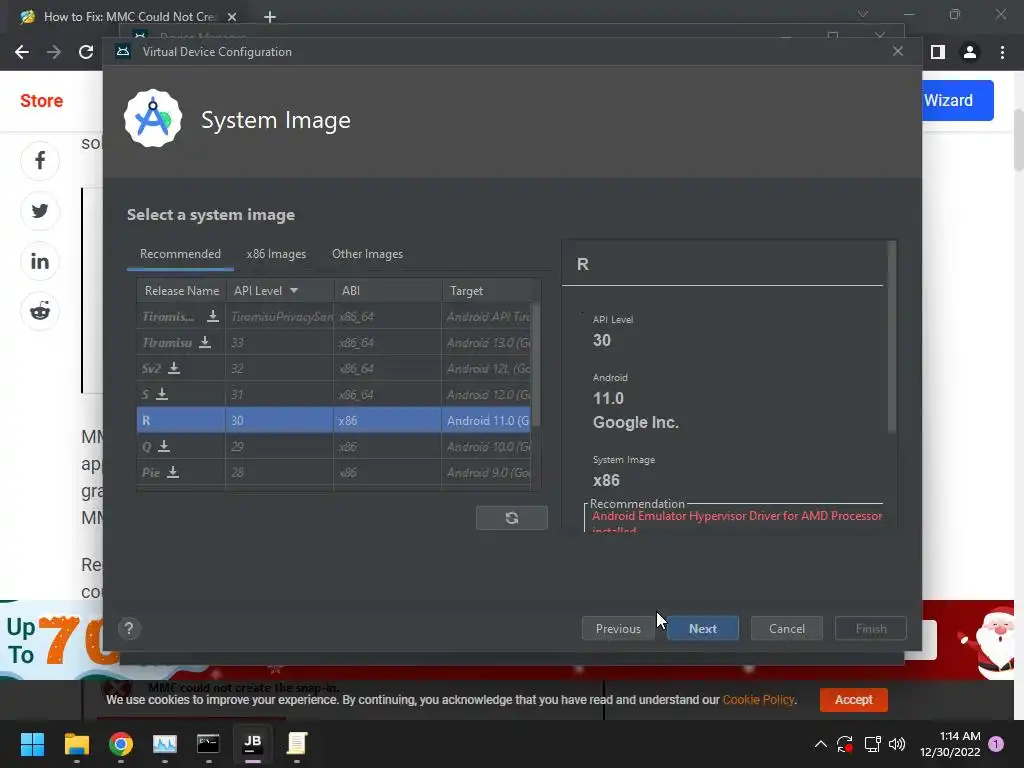This screenshot has height=768, width=1024.
Task: Click the blue Wizard button
Action: coord(957,101)
